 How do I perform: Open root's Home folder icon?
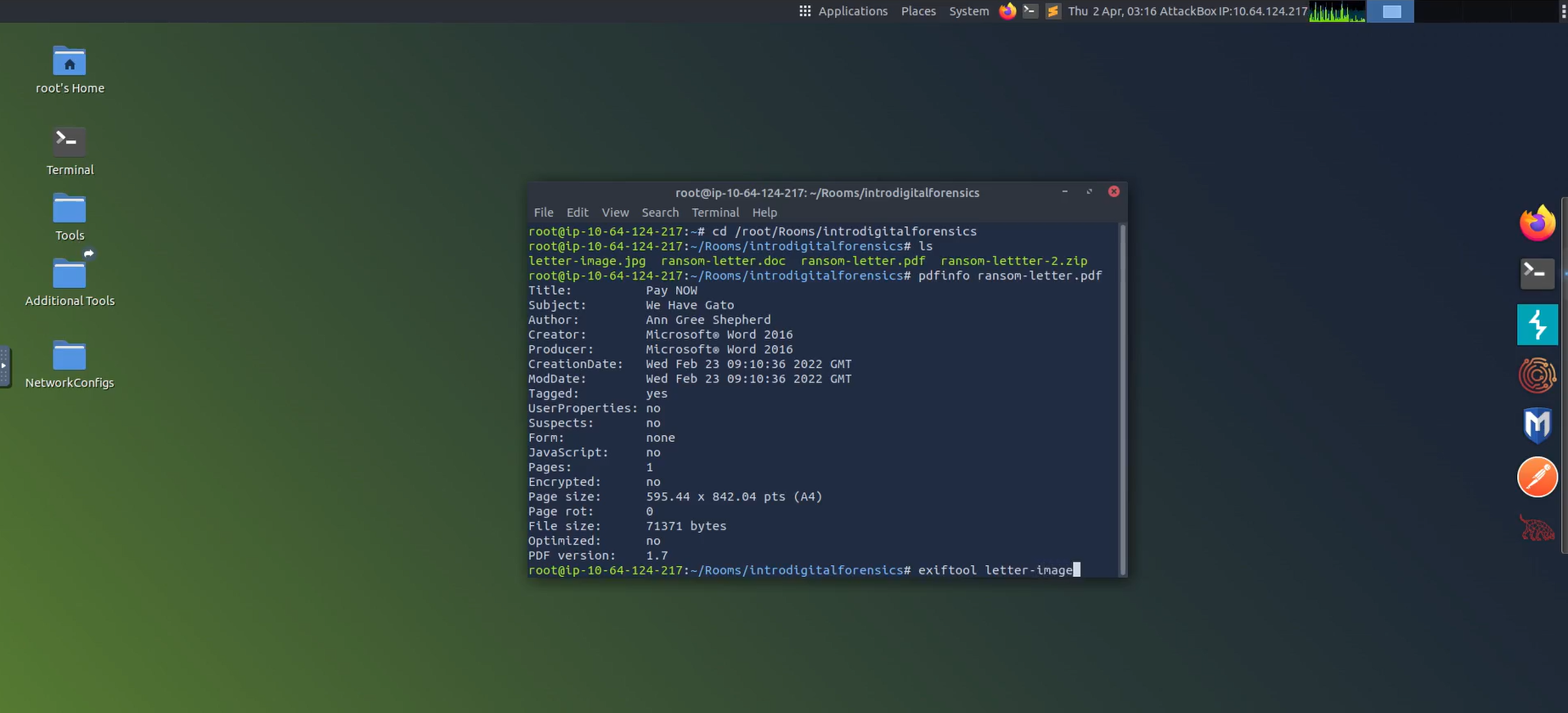point(70,62)
